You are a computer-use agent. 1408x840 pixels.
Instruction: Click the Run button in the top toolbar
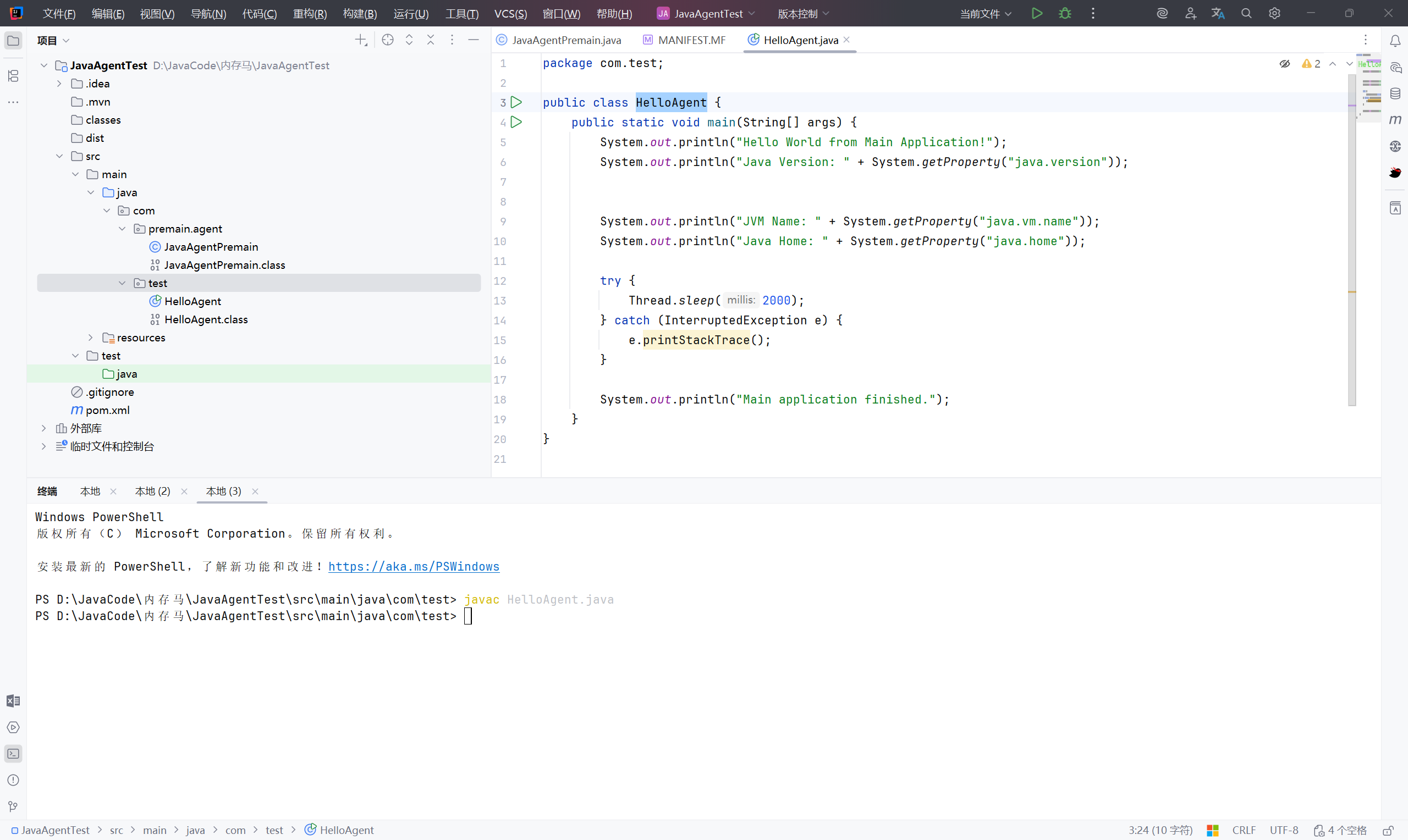[x=1037, y=14]
